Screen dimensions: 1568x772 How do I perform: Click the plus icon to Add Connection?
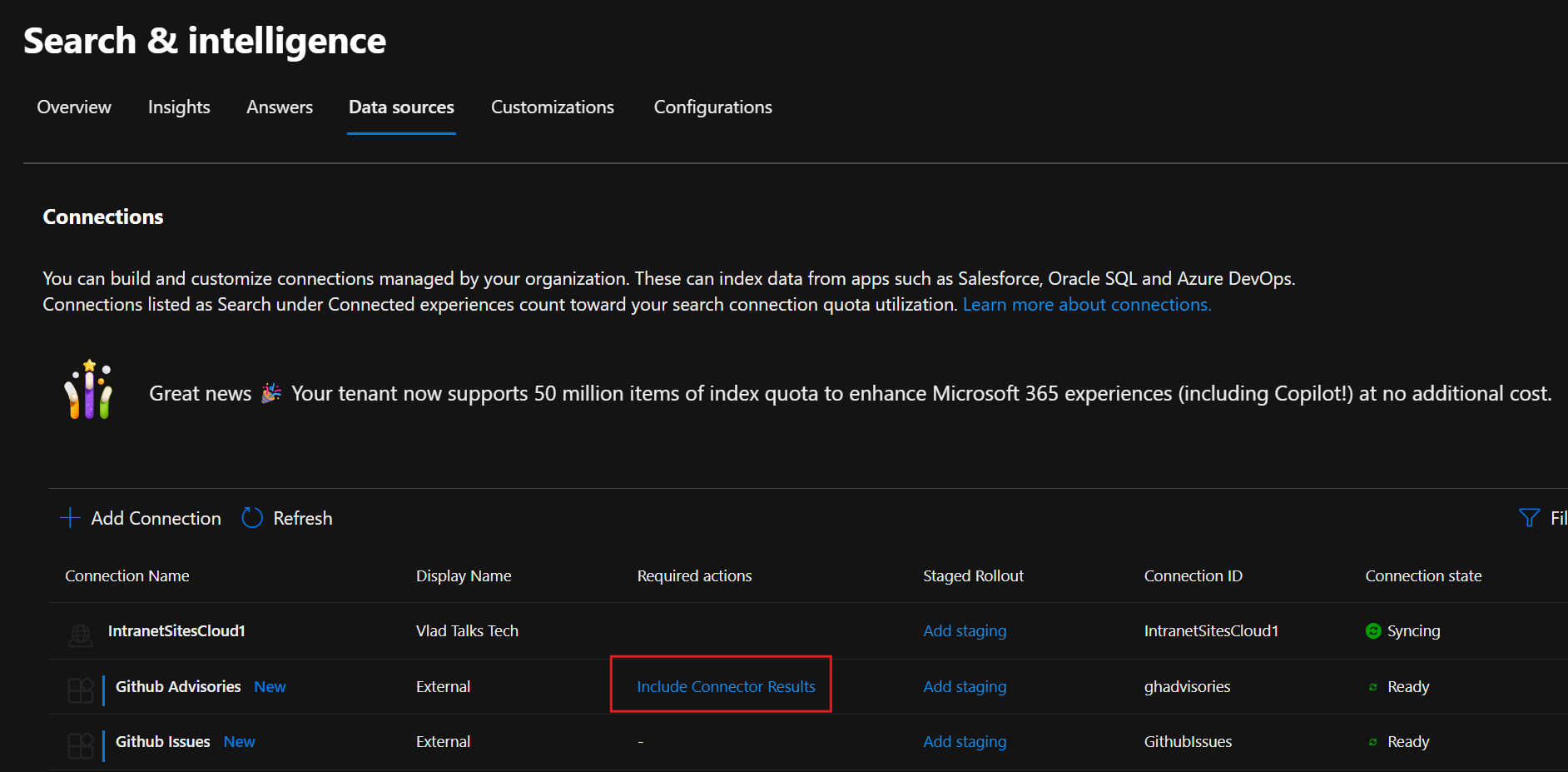pyautogui.click(x=70, y=517)
